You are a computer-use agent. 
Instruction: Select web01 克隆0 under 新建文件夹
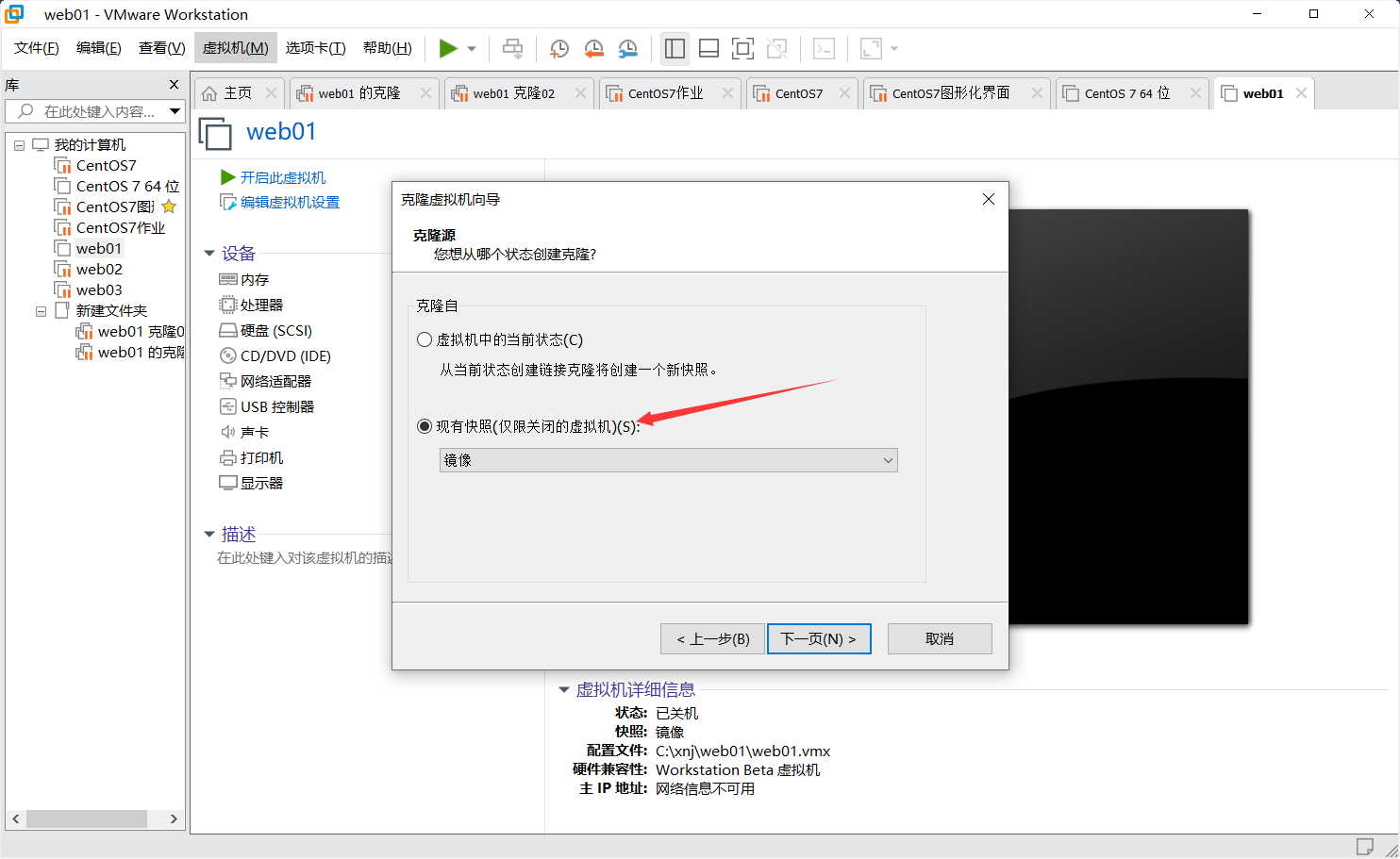(141, 332)
